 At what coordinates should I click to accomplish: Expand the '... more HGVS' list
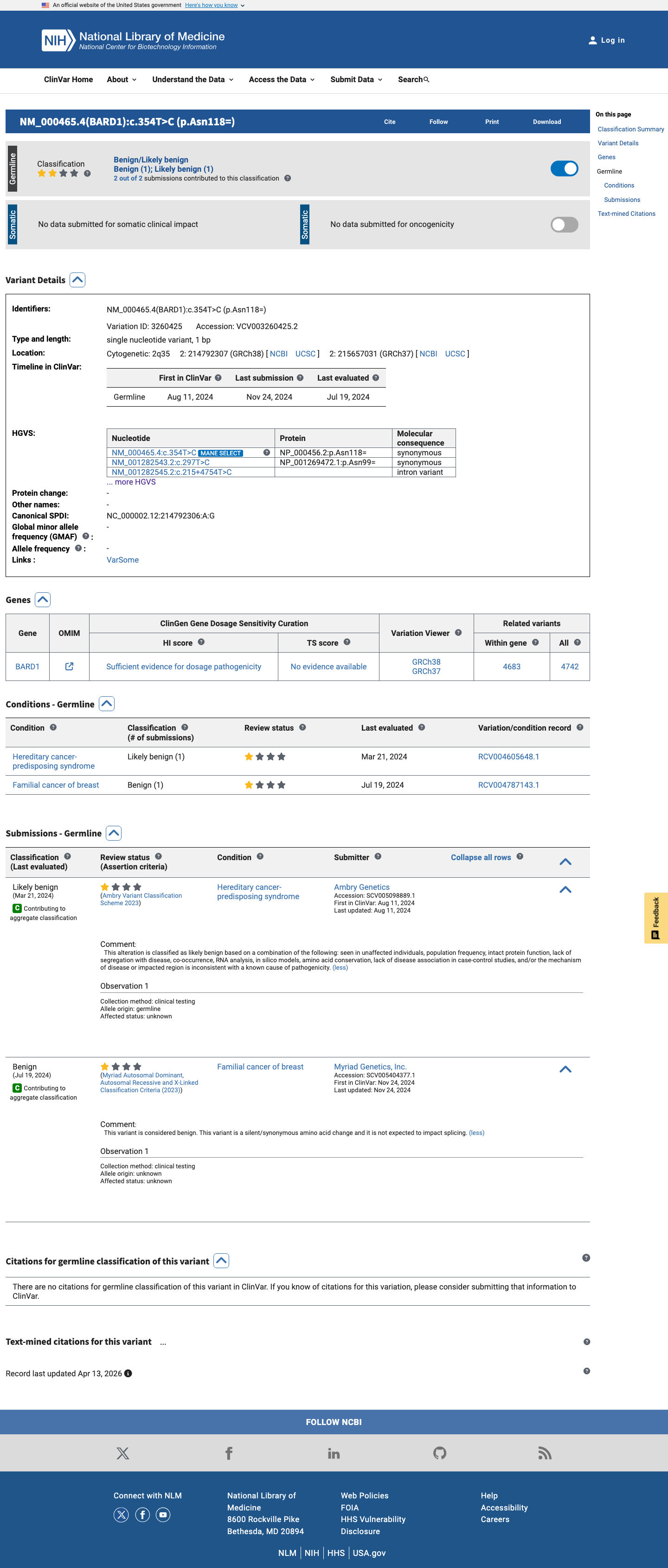click(131, 482)
